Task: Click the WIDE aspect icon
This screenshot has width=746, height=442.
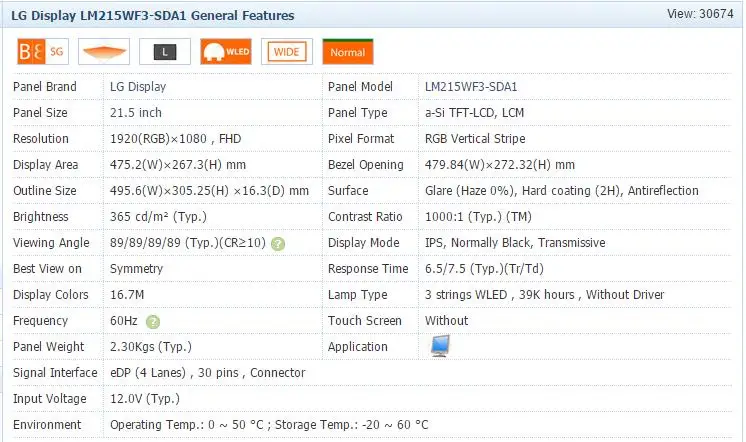Action: click(287, 51)
